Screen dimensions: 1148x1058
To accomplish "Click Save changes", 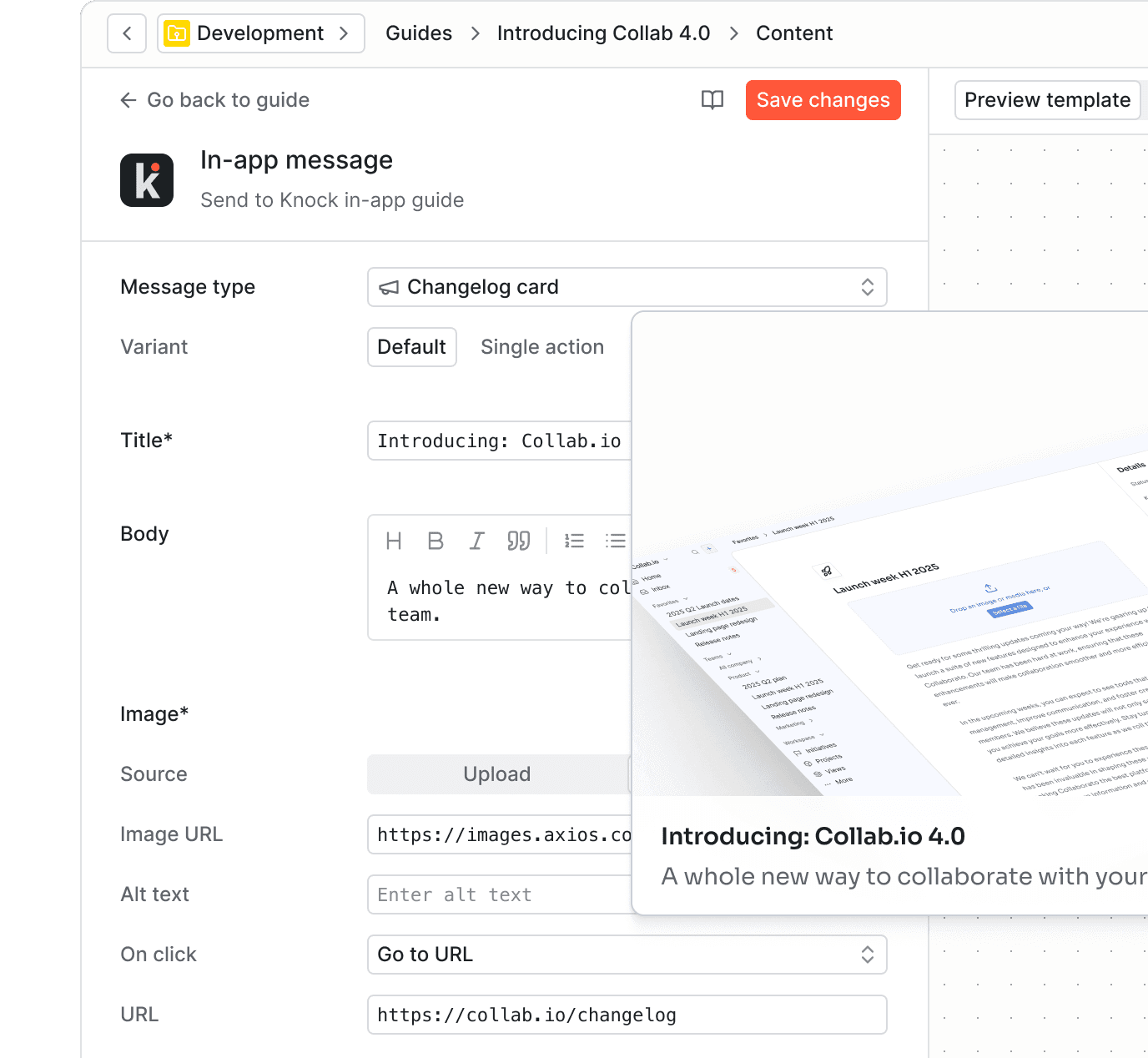I will pyautogui.click(x=823, y=100).
